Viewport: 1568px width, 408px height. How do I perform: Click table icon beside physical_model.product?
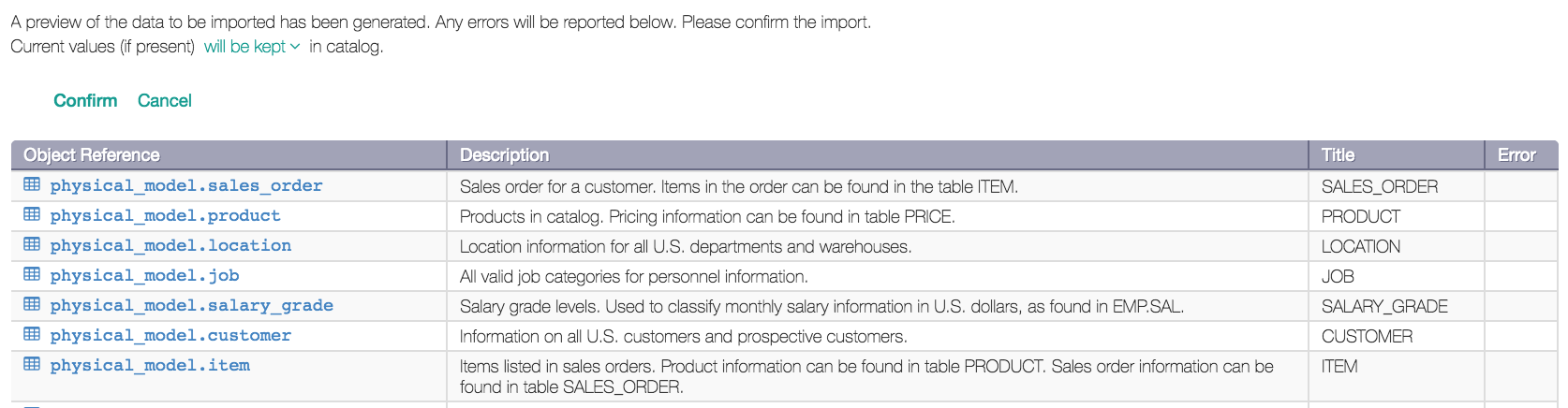32,214
